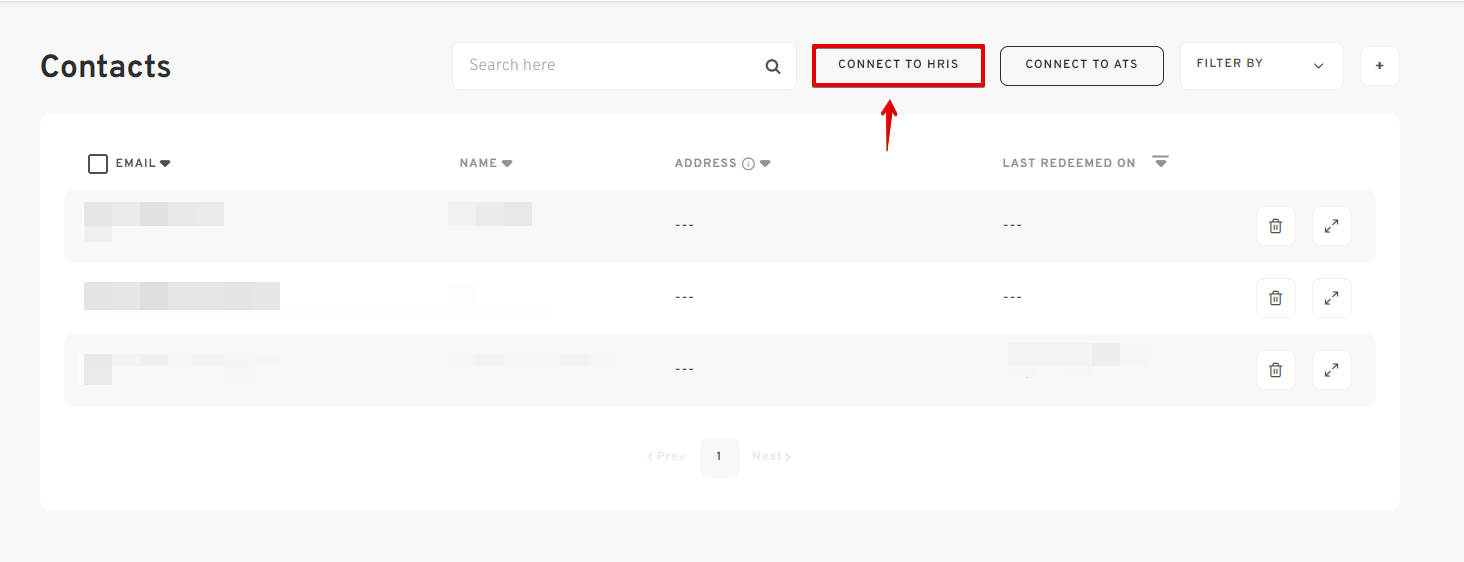The width and height of the screenshot is (1464, 562).
Task: Go to page 1
Action: tap(719, 457)
